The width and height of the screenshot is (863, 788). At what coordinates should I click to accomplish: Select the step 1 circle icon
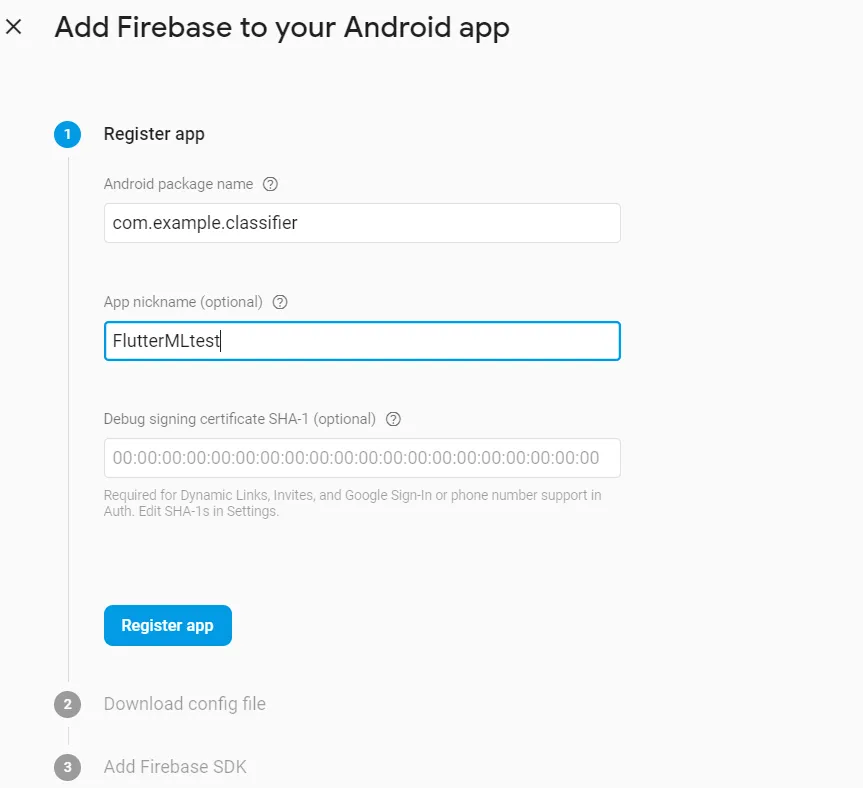pos(67,134)
